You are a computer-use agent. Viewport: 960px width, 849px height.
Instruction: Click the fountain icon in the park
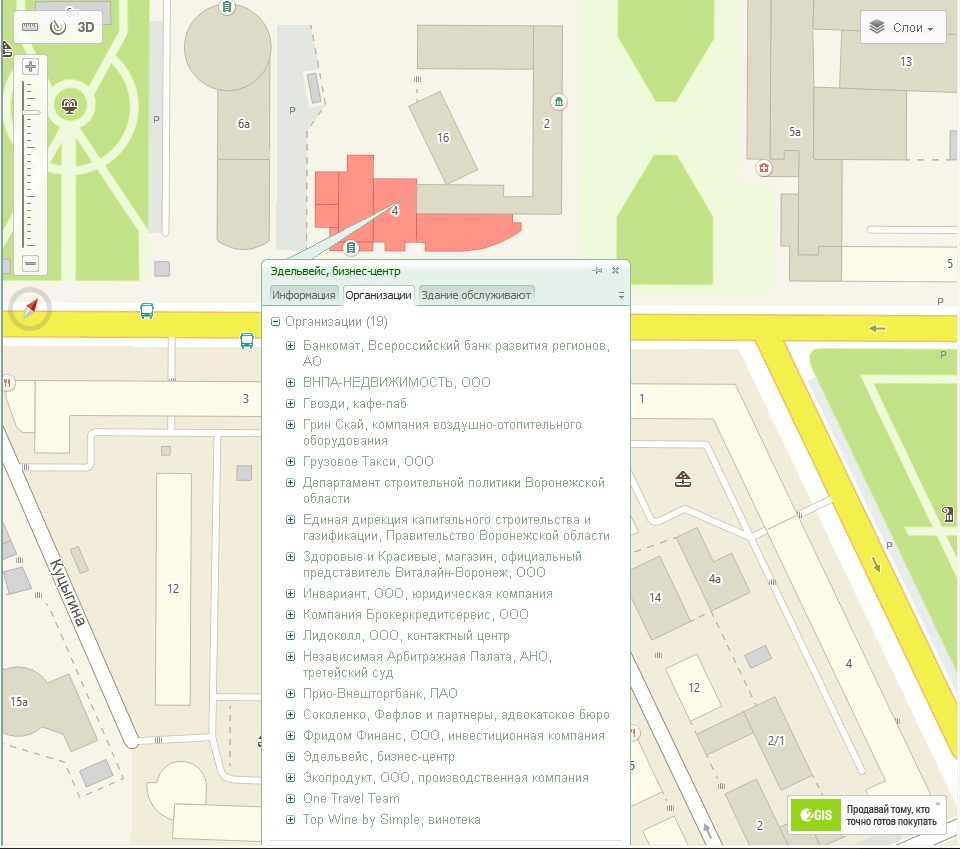coord(70,106)
